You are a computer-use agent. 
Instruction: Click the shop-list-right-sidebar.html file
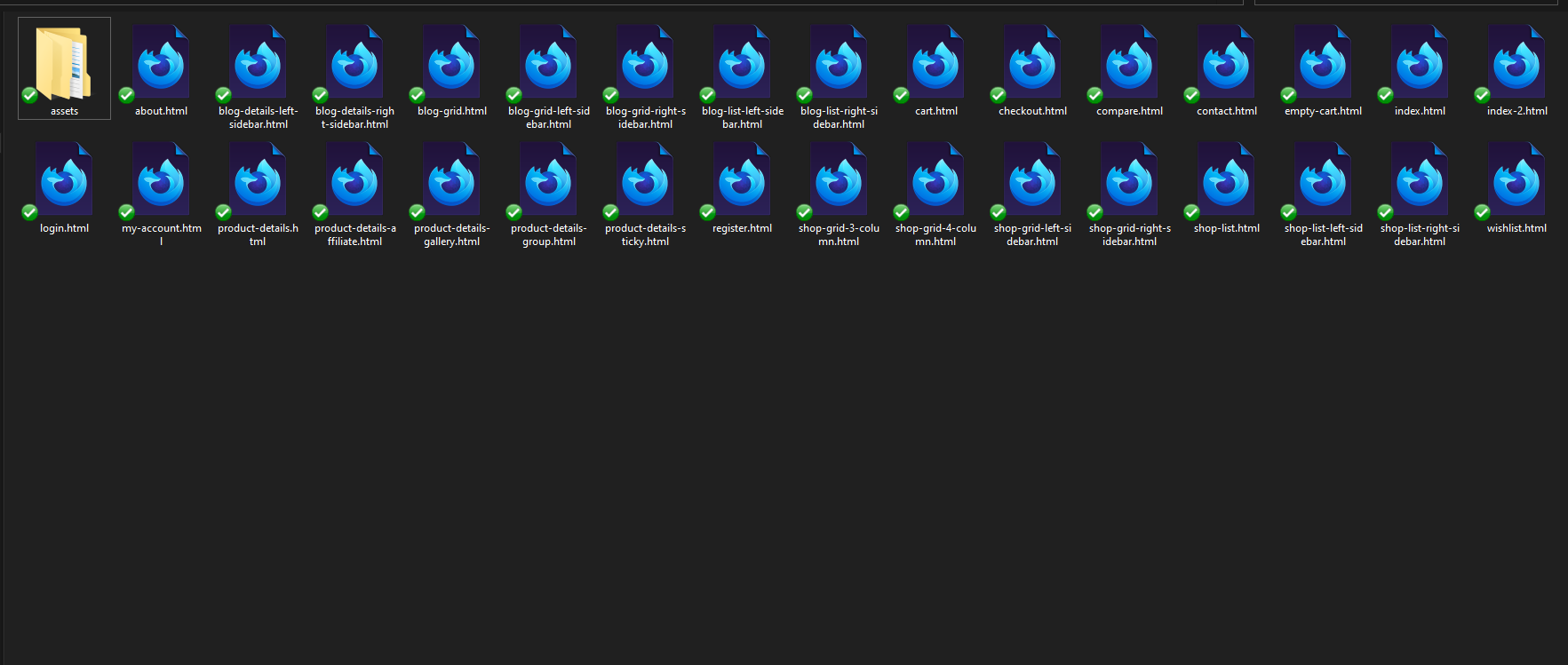click(1420, 181)
